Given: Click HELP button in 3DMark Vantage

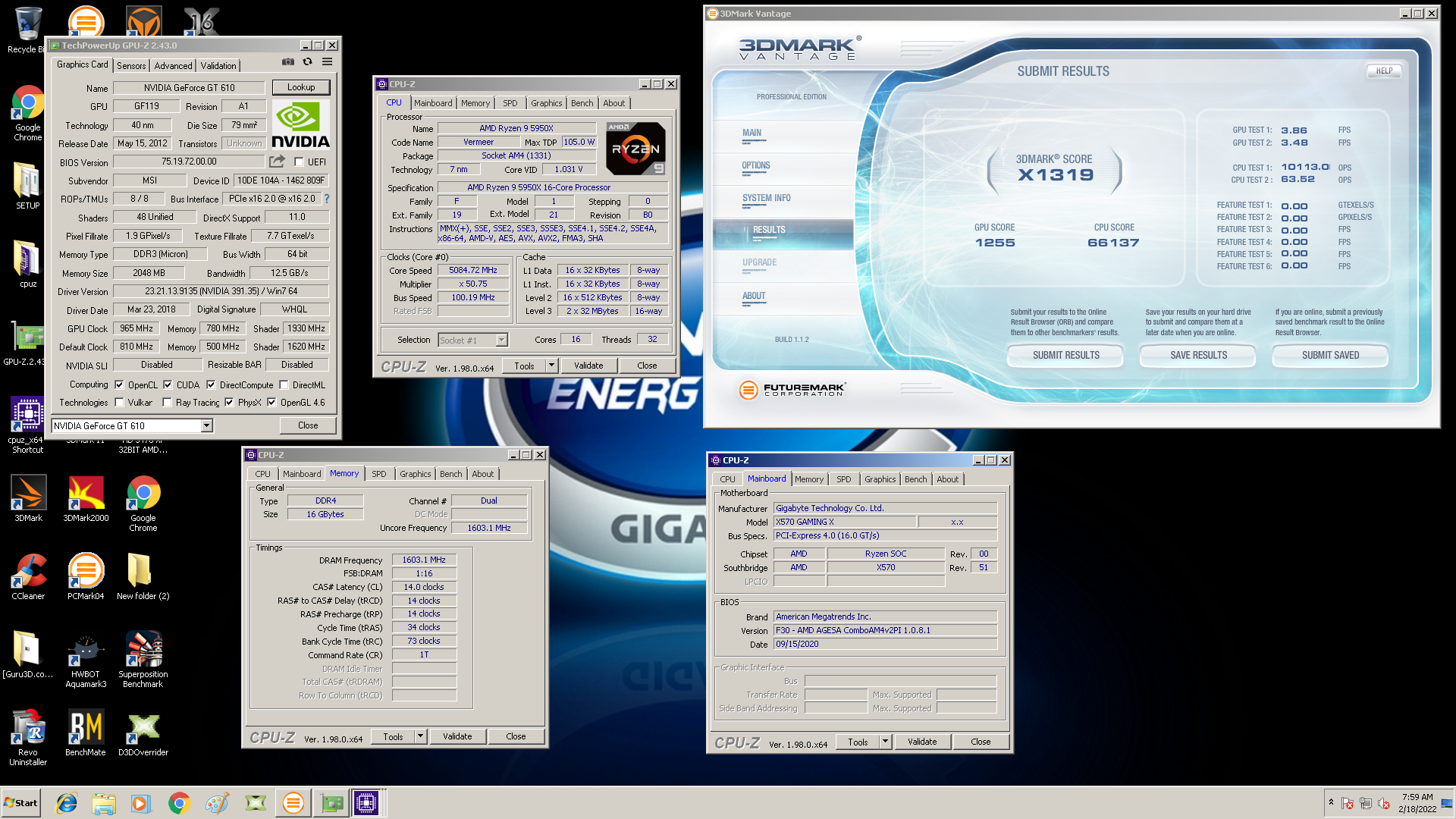Looking at the screenshot, I should click(x=1384, y=71).
